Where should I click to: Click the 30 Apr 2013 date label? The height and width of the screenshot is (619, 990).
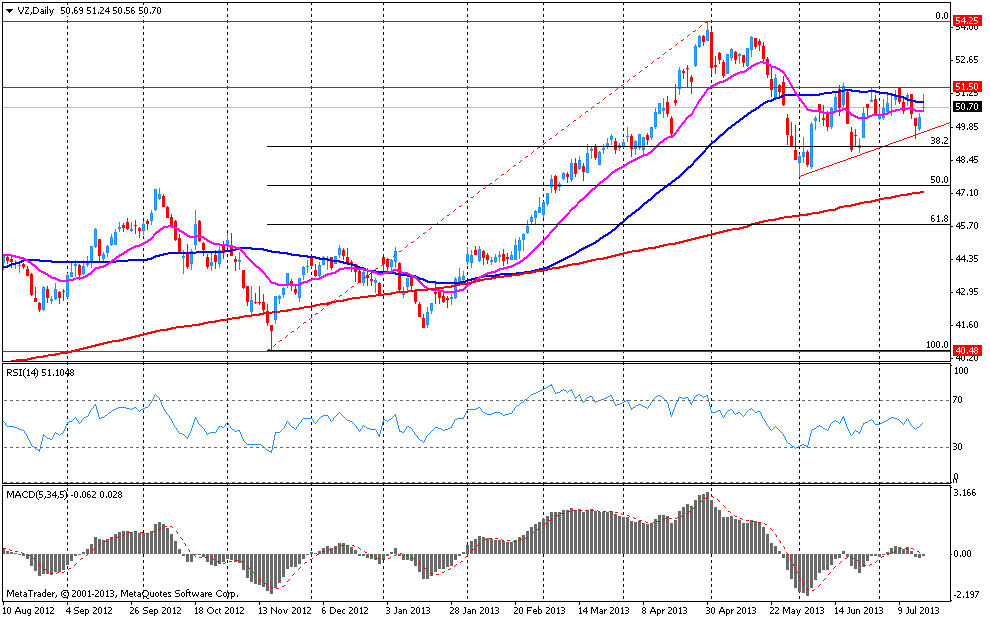point(731,611)
